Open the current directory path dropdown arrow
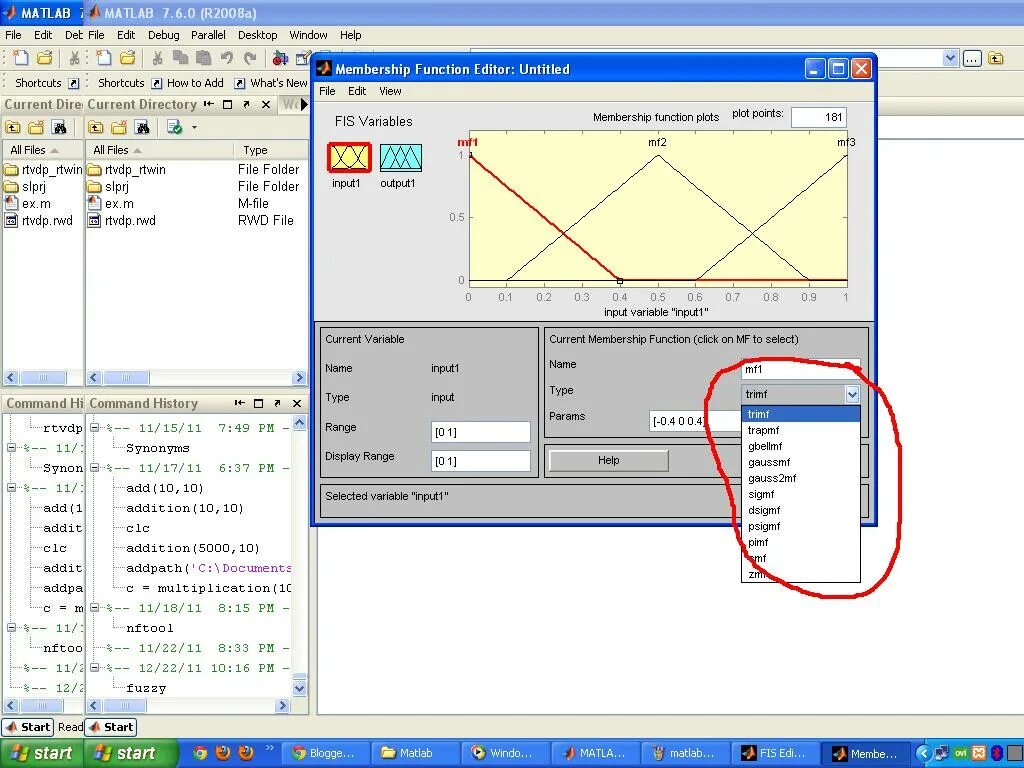This screenshot has height=768, width=1024. pyautogui.click(x=950, y=59)
